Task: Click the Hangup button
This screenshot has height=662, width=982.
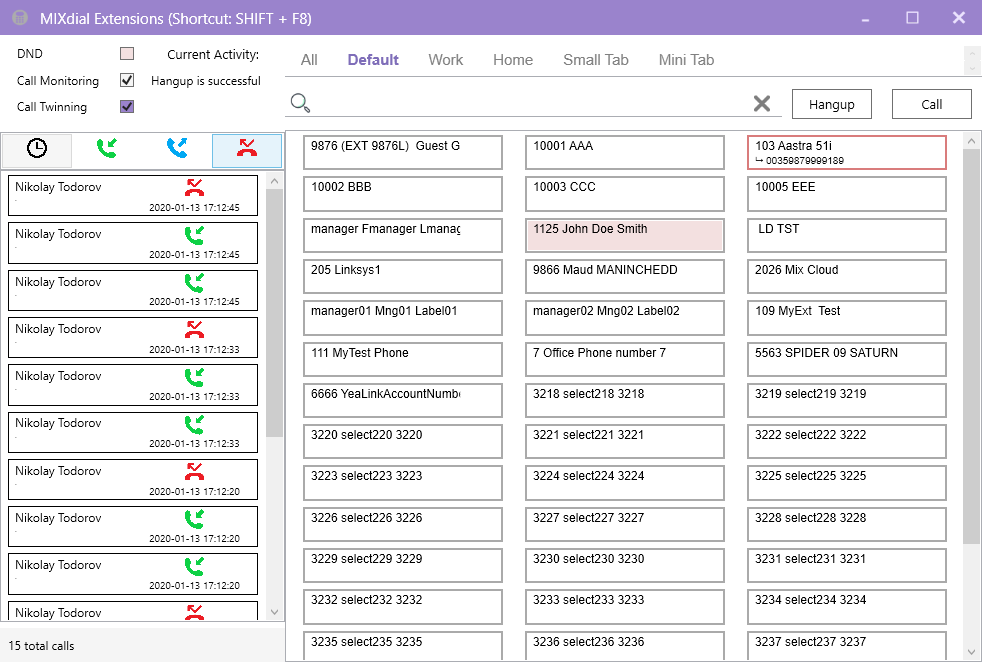Action: coord(832,104)
